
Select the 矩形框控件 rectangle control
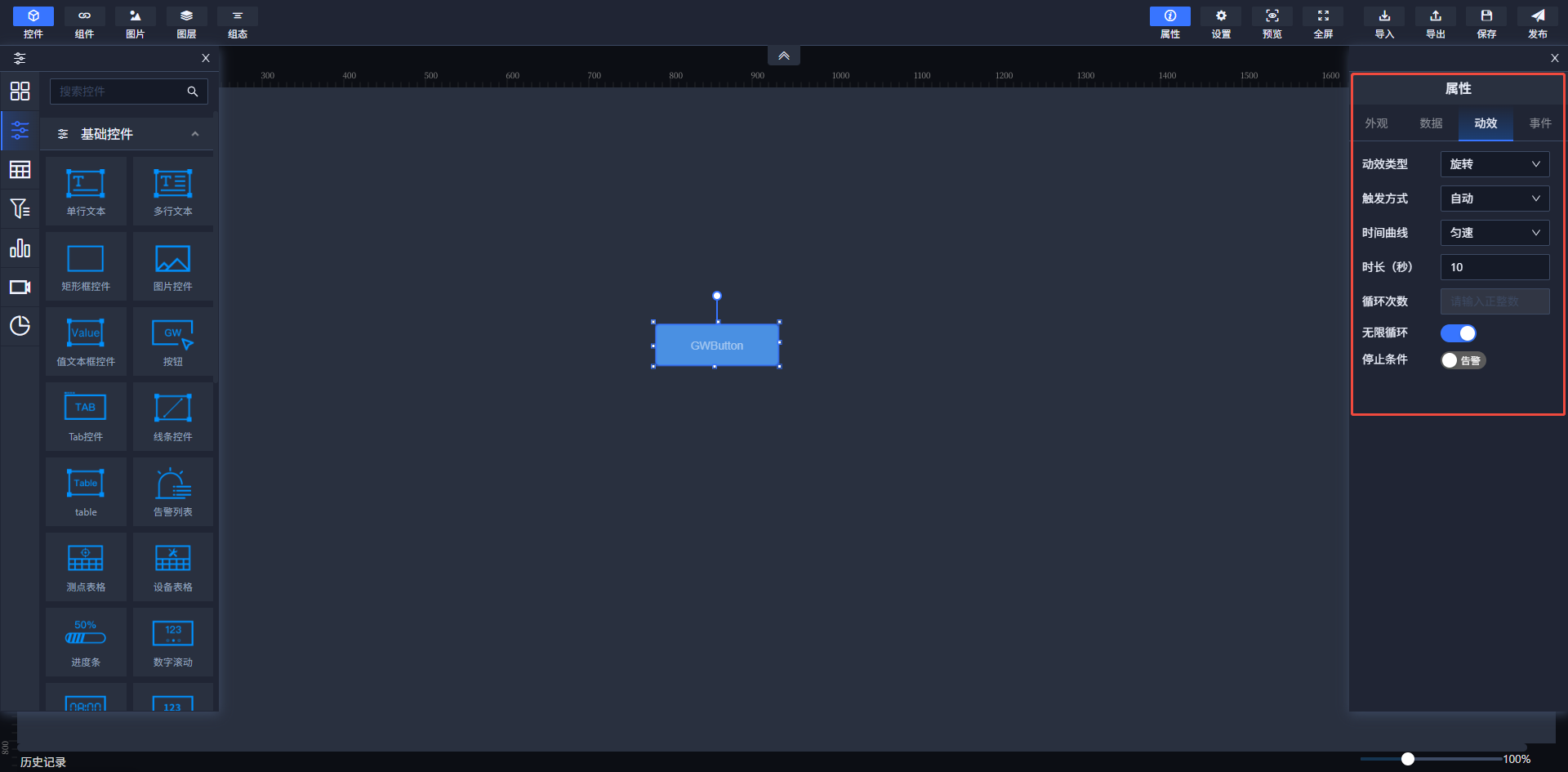click(x=86, y=266)
